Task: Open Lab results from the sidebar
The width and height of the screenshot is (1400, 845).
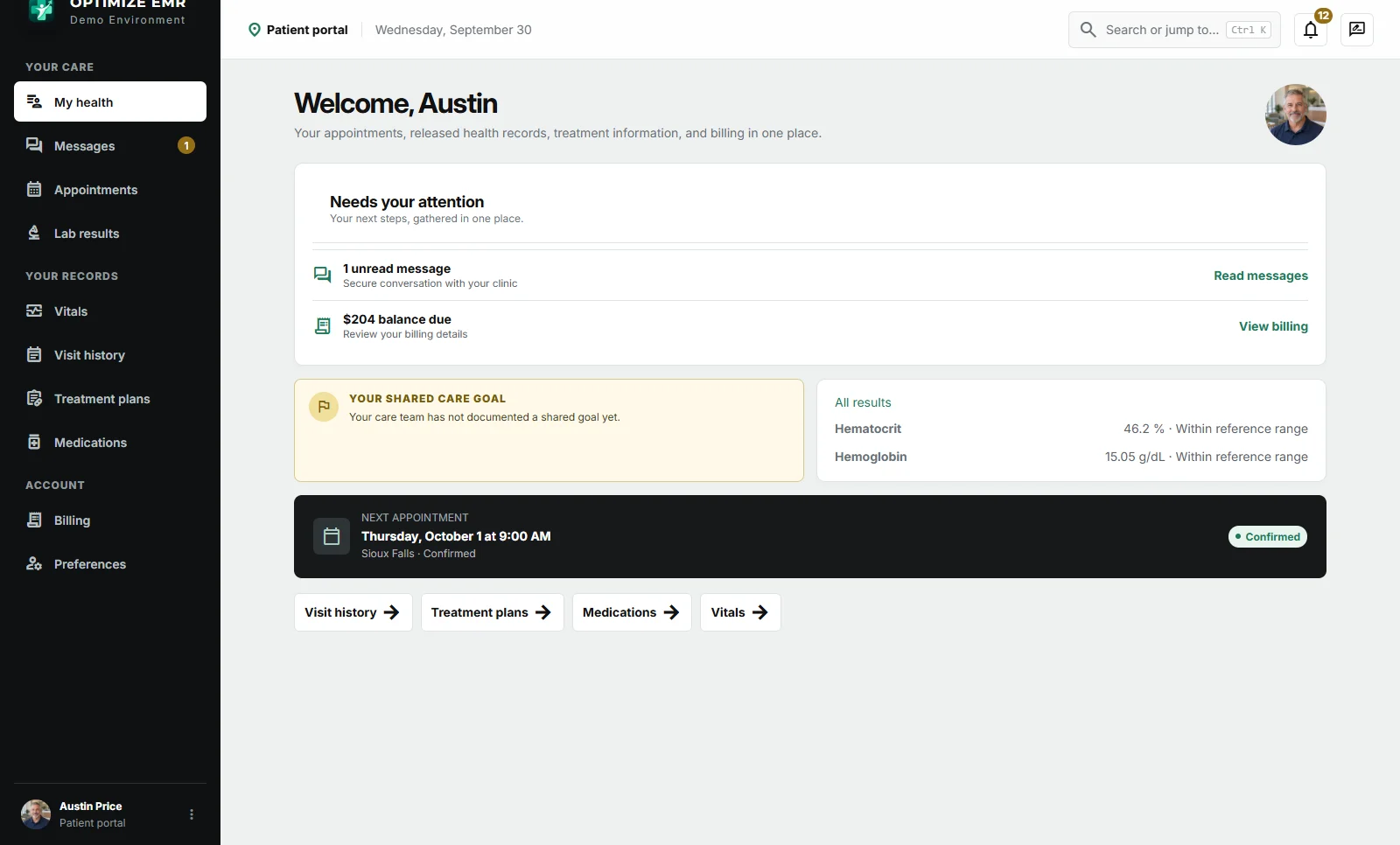Action: 110,233
